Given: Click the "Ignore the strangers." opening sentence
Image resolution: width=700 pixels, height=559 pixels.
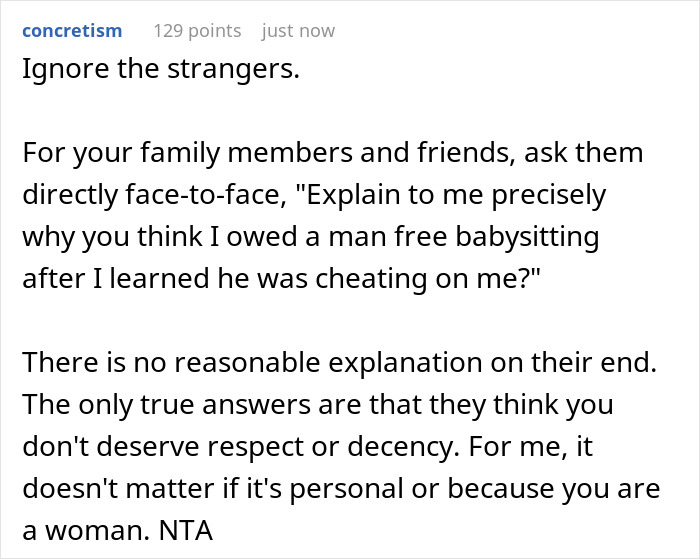Looking at the screenshot, I should point(148,71).
